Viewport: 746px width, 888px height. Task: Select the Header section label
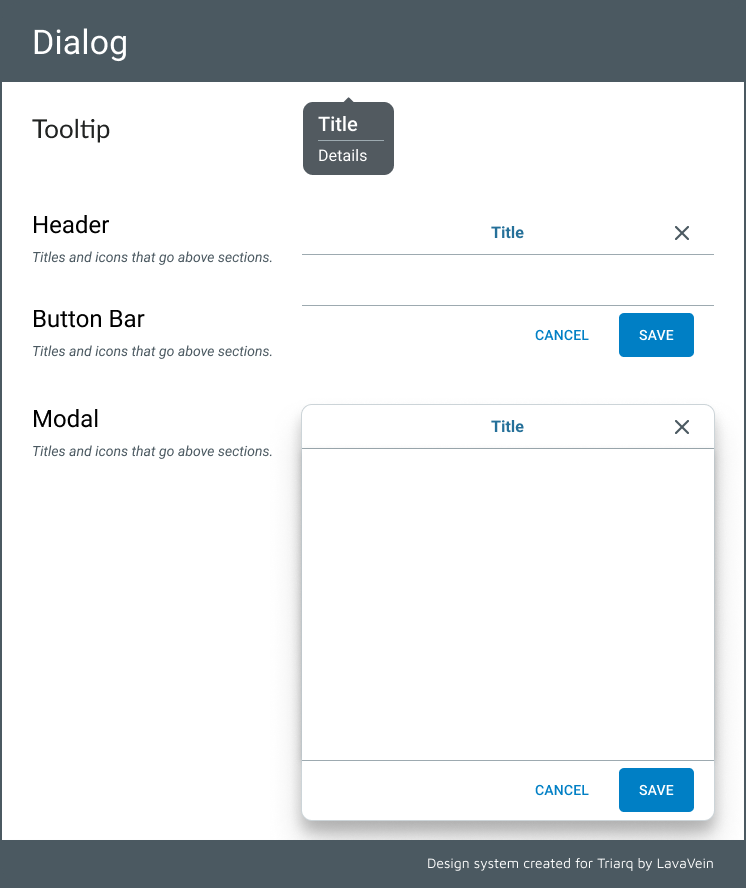click(x=71, y=224)
